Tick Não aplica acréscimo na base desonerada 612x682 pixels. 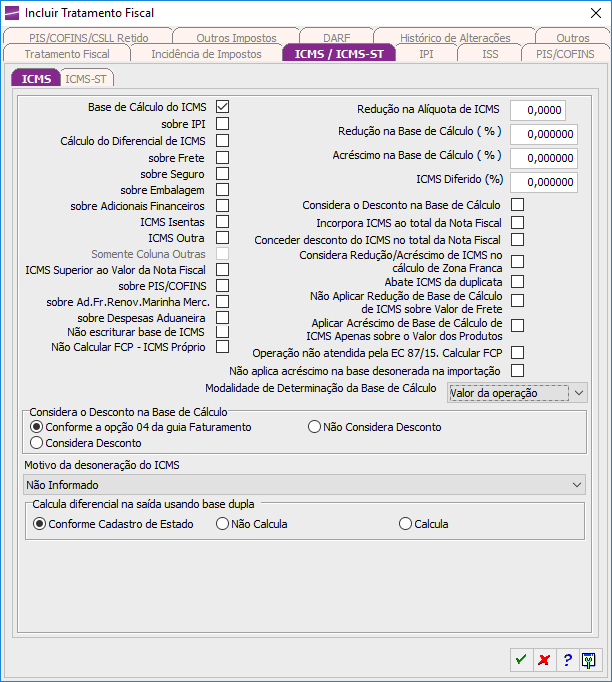pyautogui.click(x=518, y=371)
